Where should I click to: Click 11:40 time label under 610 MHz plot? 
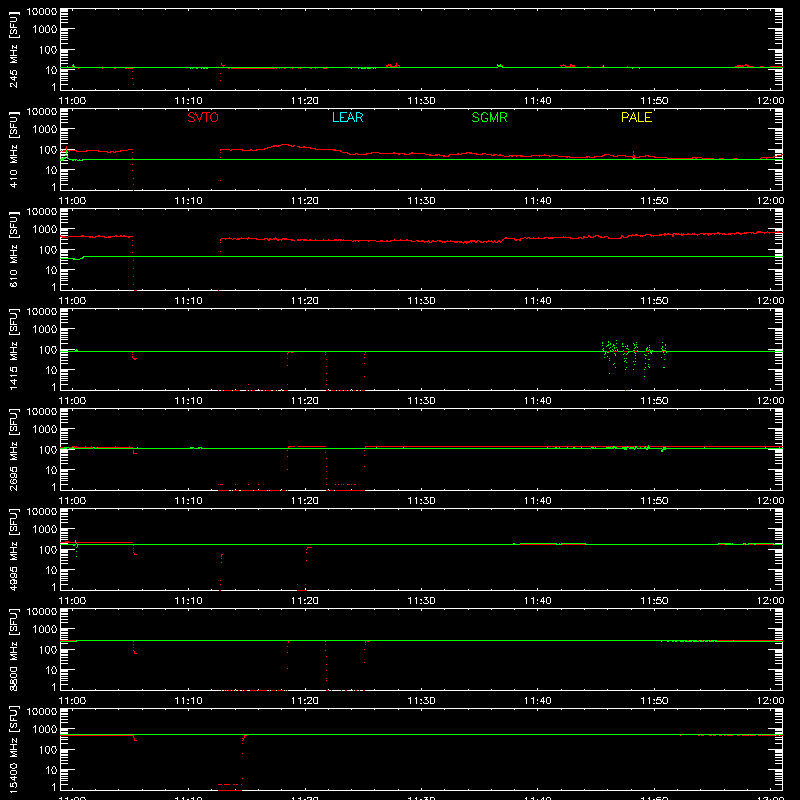pos(538,301)
